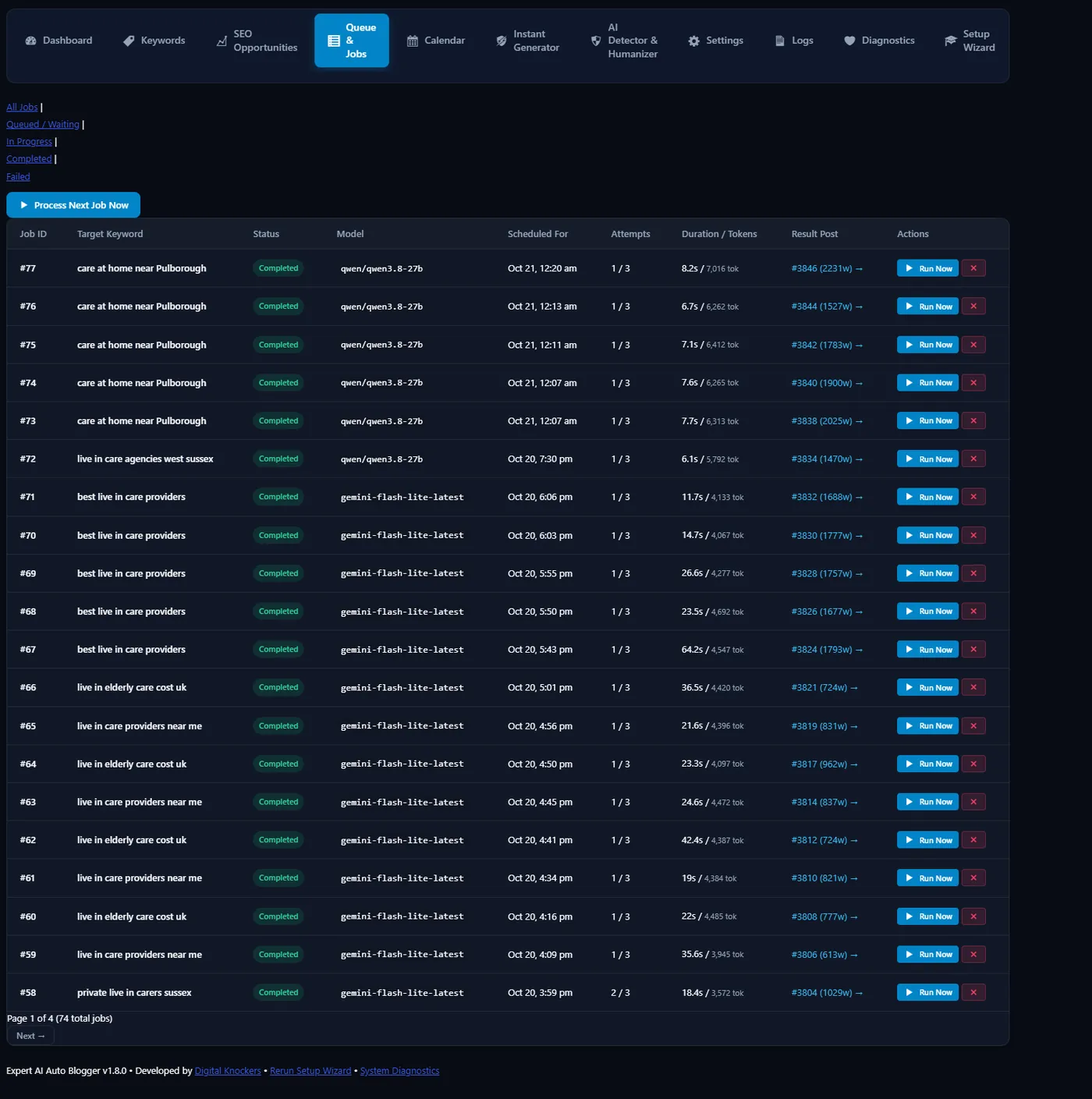Open the Dashboard tab
1092x1099 pixels.
58,41
